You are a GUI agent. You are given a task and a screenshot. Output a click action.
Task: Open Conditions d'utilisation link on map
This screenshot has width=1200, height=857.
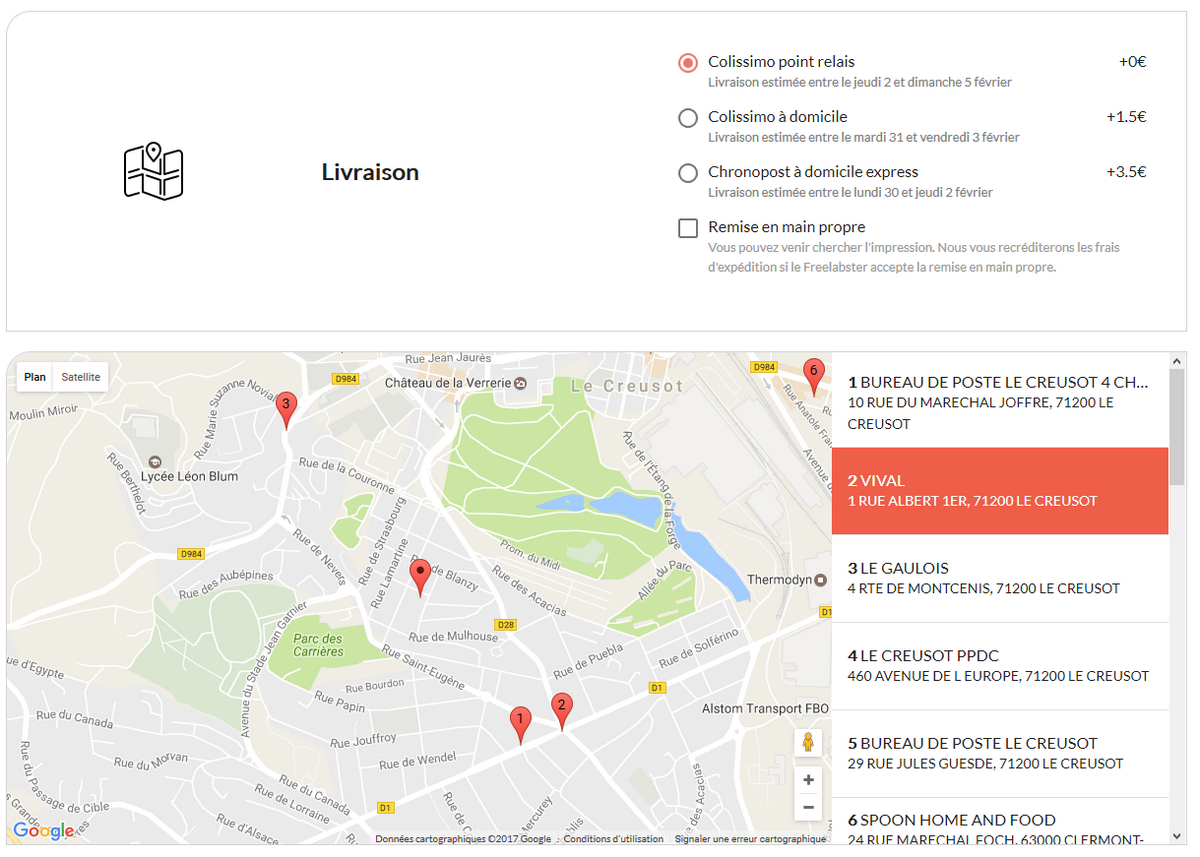tap(613, 839)
